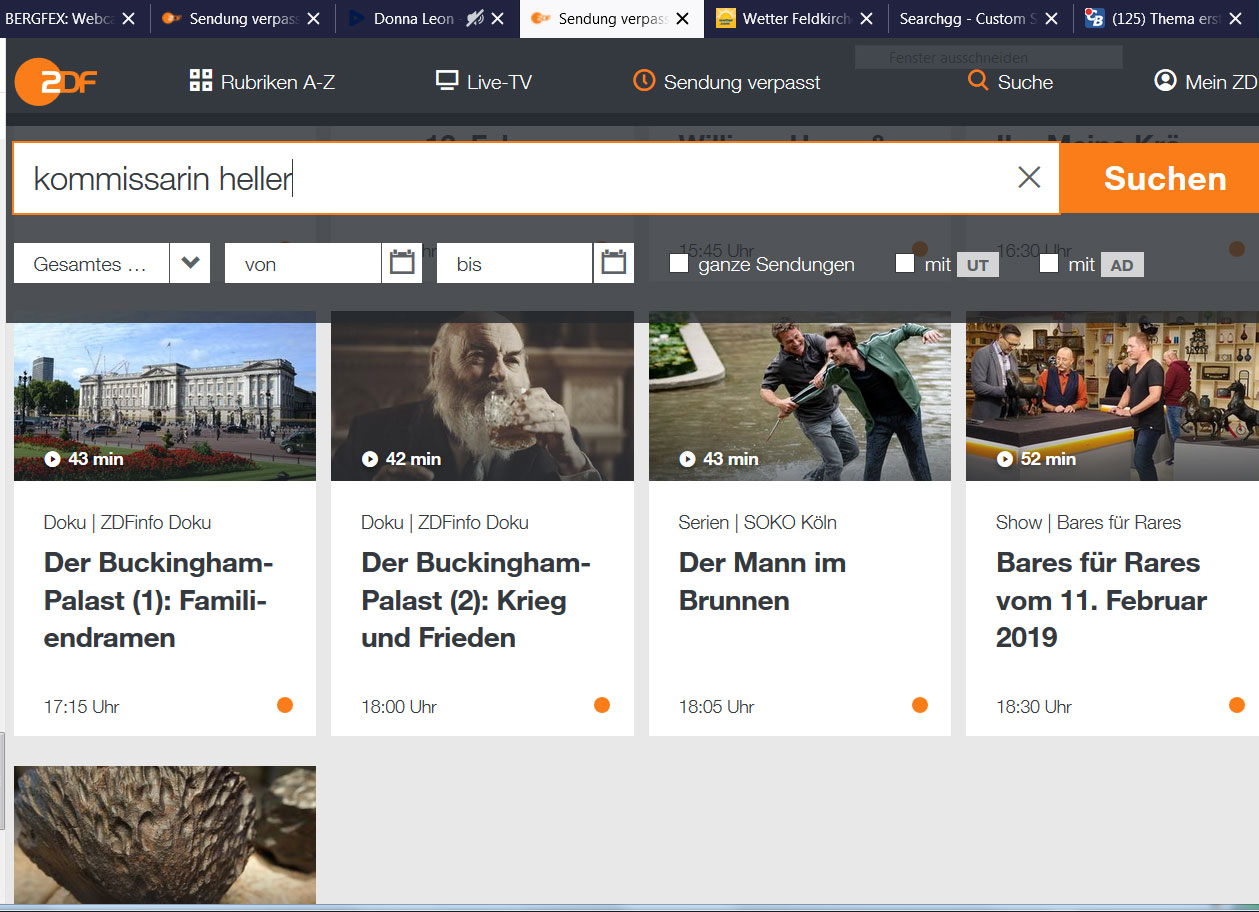Viewport: 1259px width, 912px height.
Task: Open the stone artifact thumbnail at bottom
Action: click(x=165, y=835)
